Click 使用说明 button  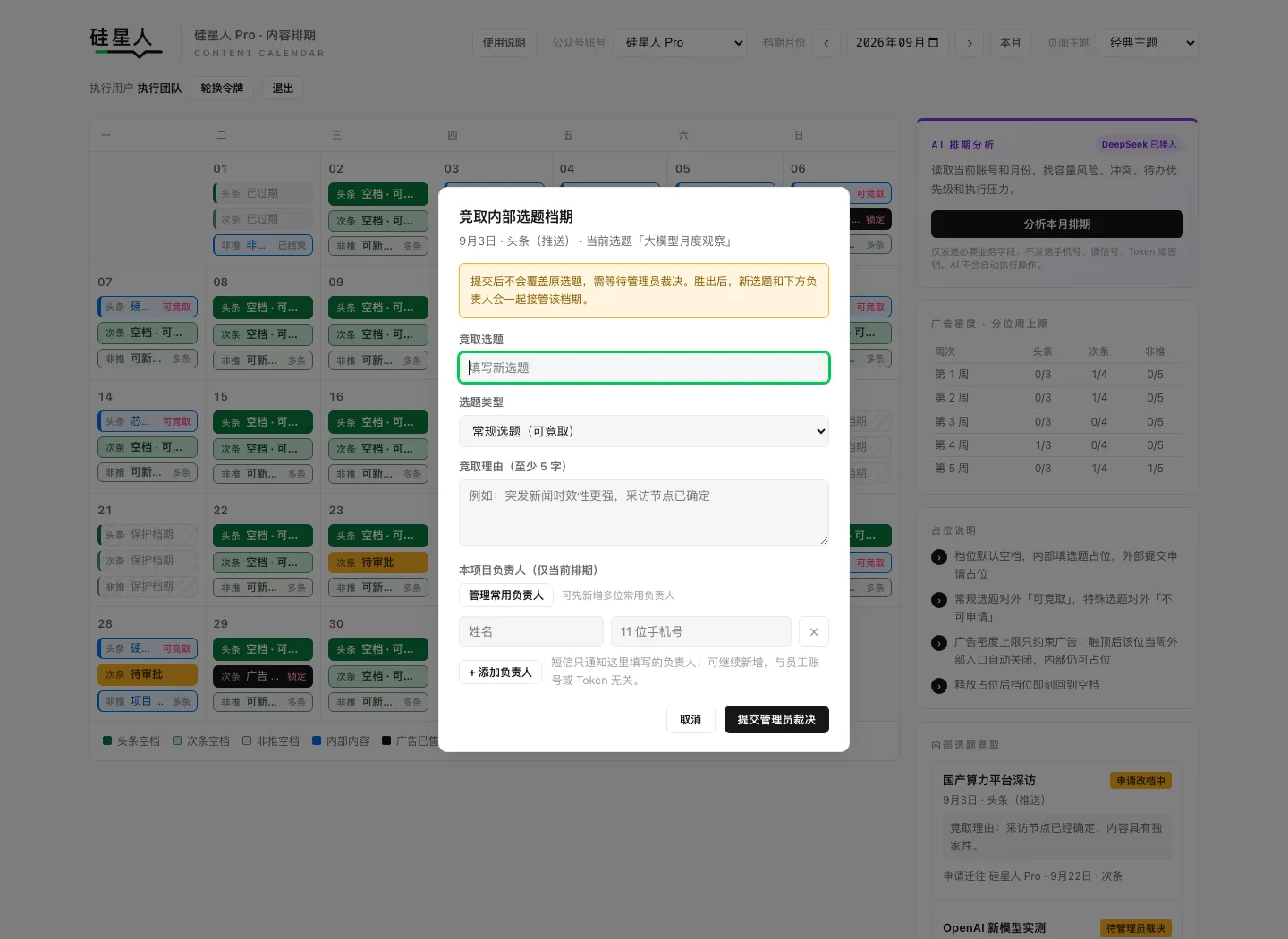(504, 43)
